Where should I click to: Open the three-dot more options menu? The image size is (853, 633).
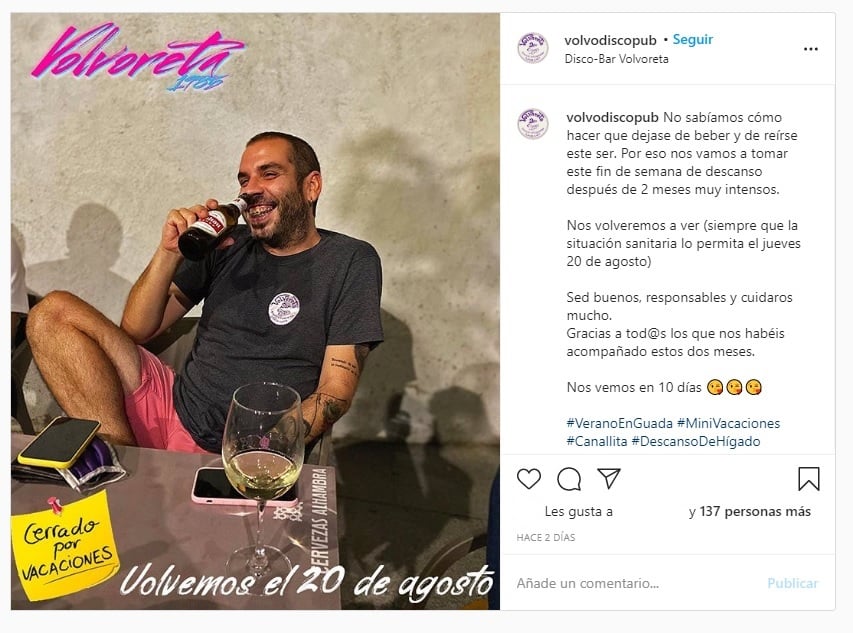[811, 49]
